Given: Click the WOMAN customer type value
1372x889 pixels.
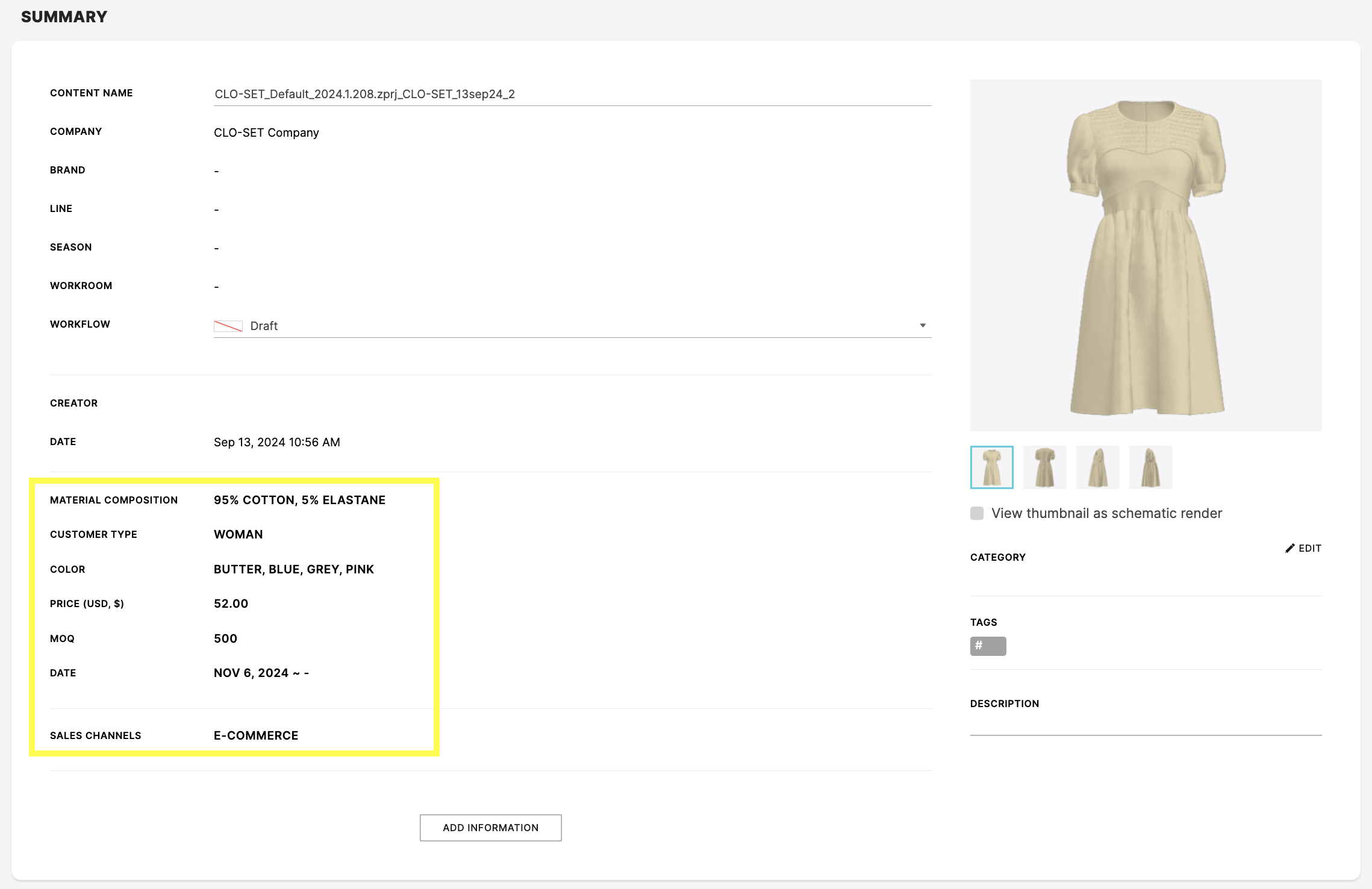Looking at the screenshot, I should coord(239,534).
